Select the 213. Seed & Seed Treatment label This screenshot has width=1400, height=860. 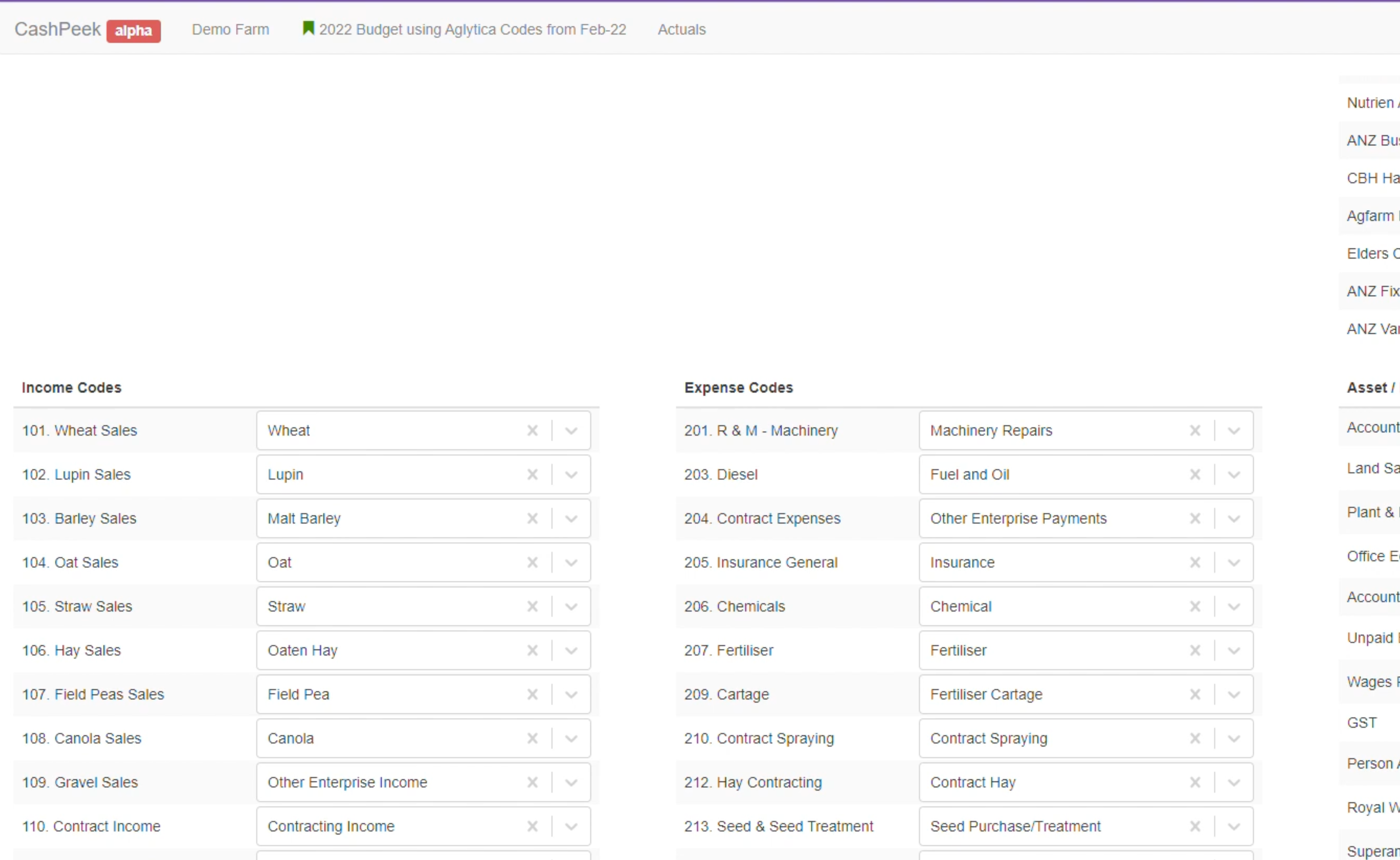(779, 827)
